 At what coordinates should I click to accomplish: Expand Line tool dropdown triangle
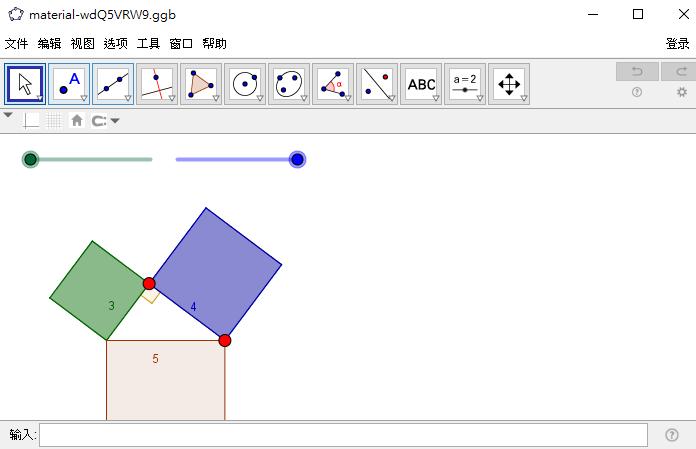pos(128,98)
